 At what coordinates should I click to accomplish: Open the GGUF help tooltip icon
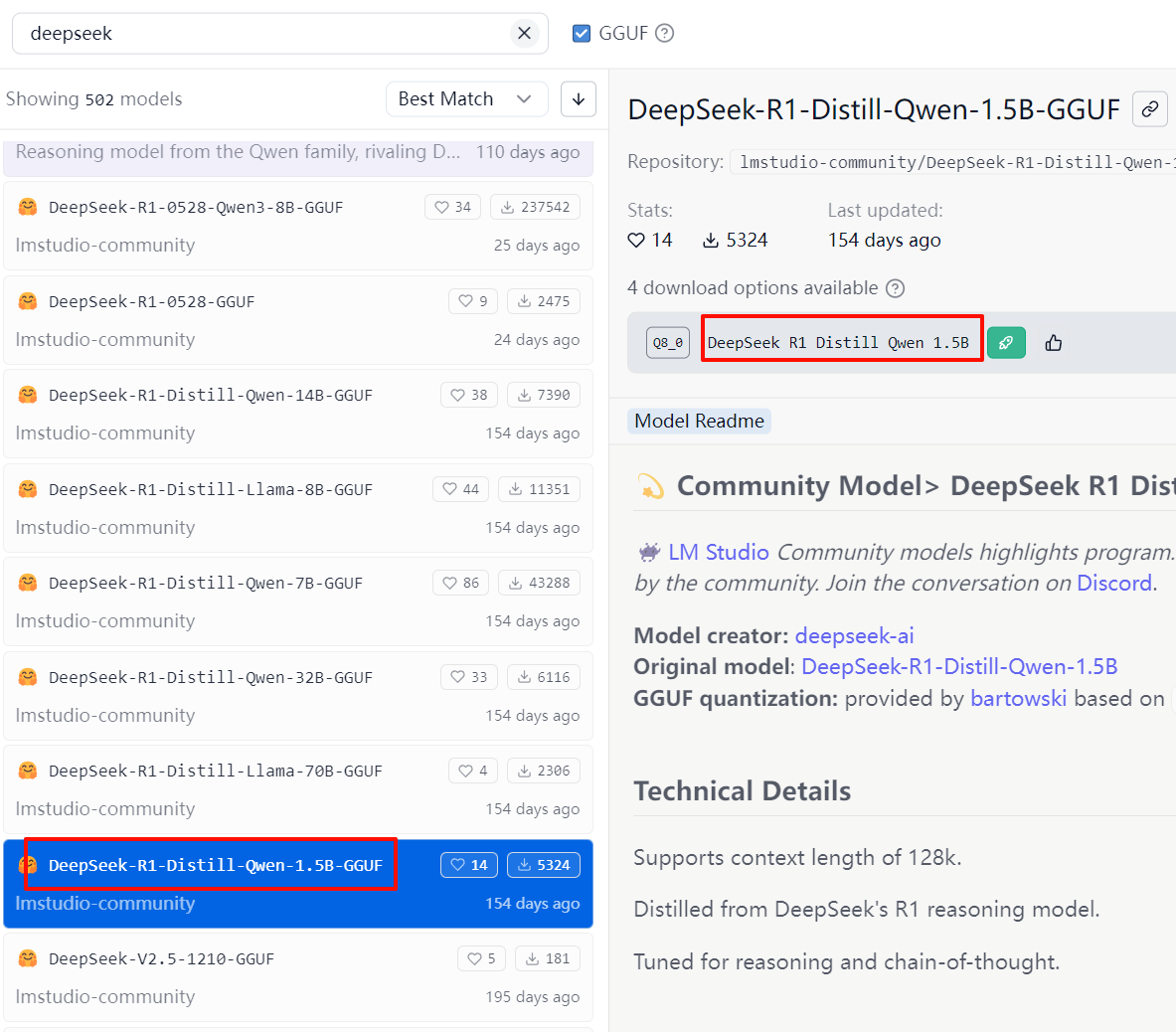point(664,33)
